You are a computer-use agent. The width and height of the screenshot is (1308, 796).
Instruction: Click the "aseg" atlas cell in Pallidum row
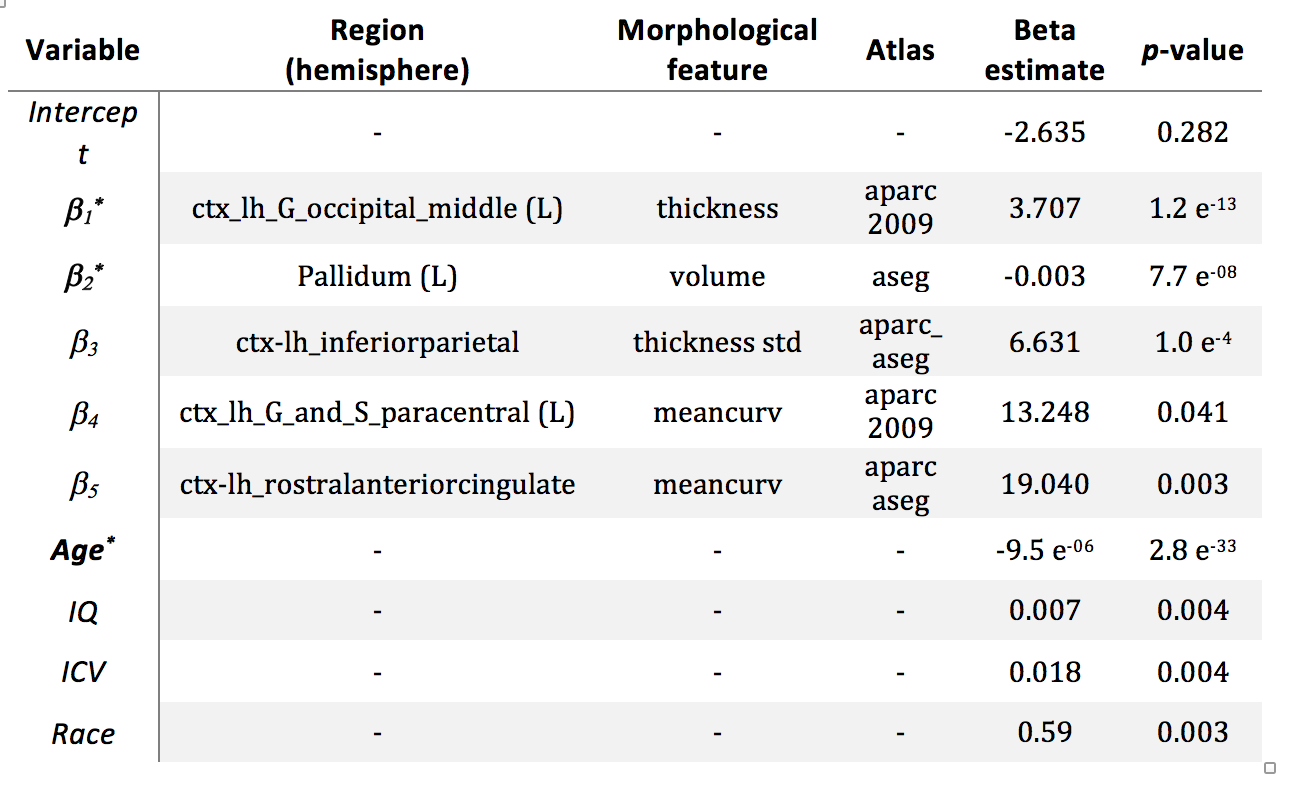(900, 277)
